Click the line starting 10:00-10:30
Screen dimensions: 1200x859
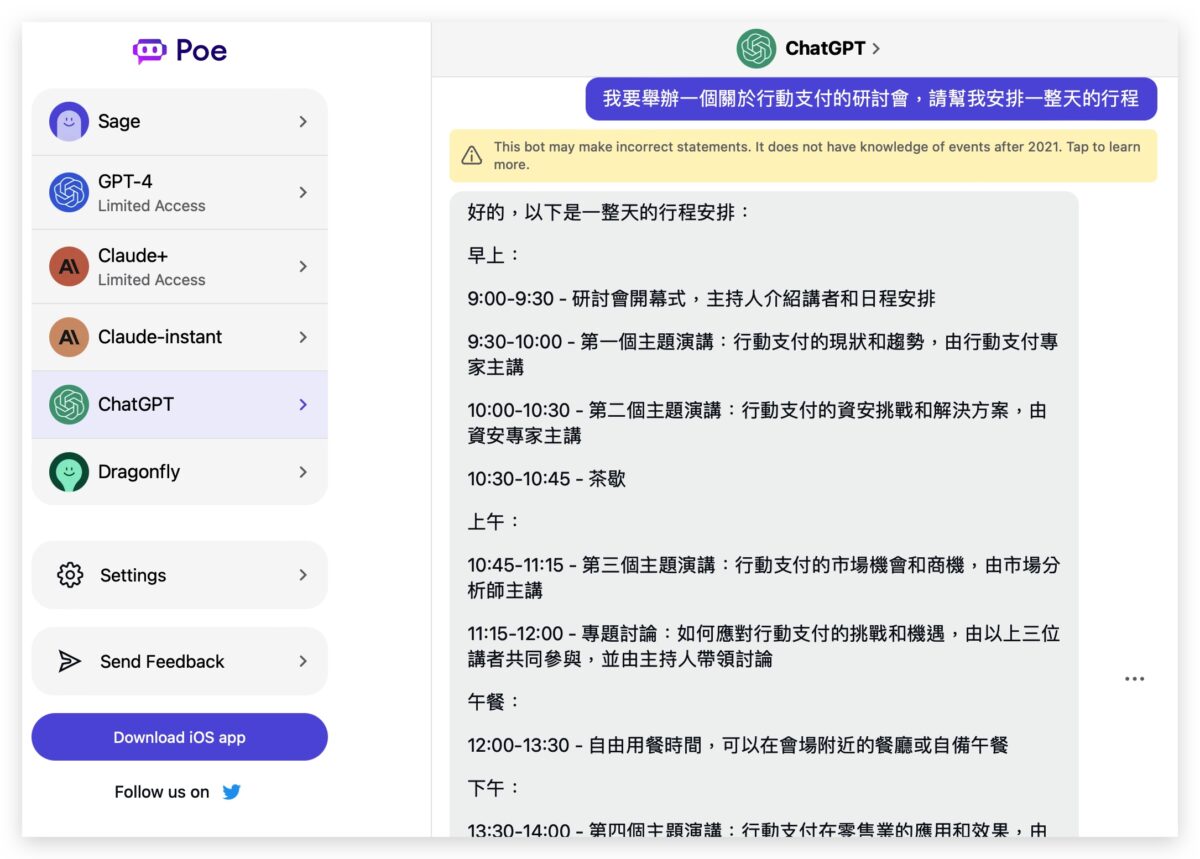pos(757,423)
